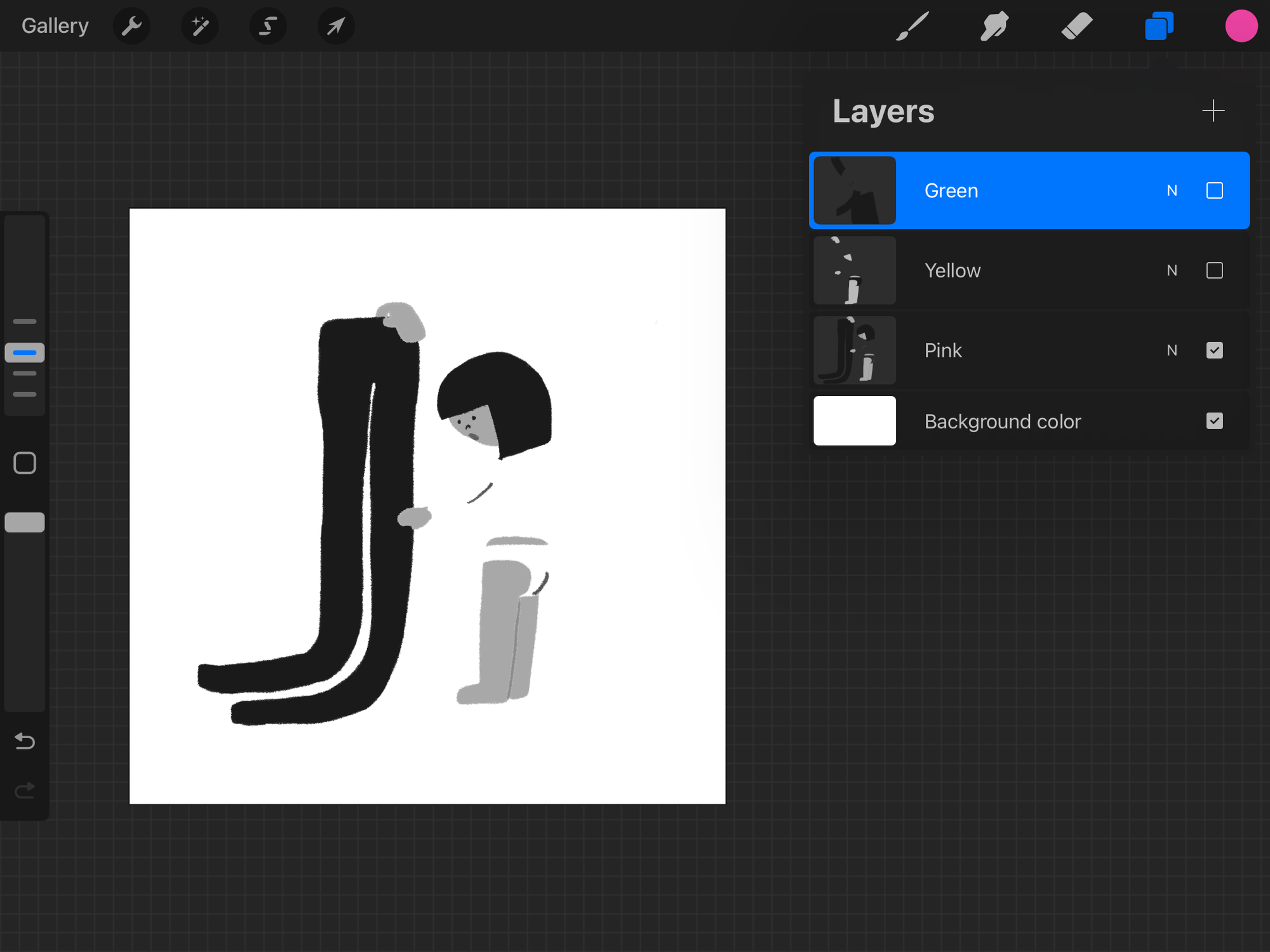Screen dimensions: 1270x952
Task: Add a new layer with plus
Action: click(1213, 110)
